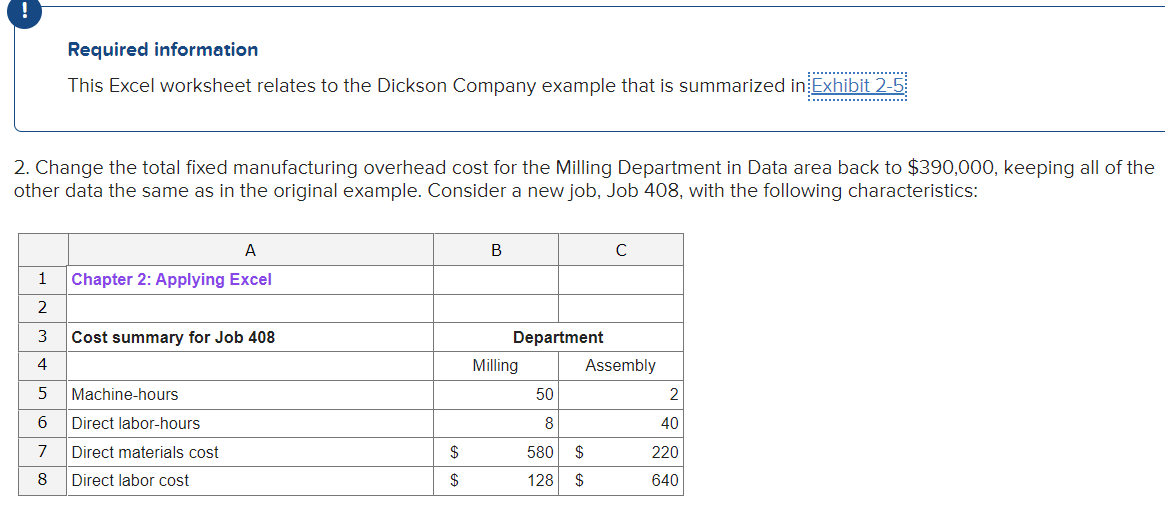The height and width of the screenshot is (505, 1165).
Task: Click Assembly machine-hours value 2
Action: tap(621, 394)
